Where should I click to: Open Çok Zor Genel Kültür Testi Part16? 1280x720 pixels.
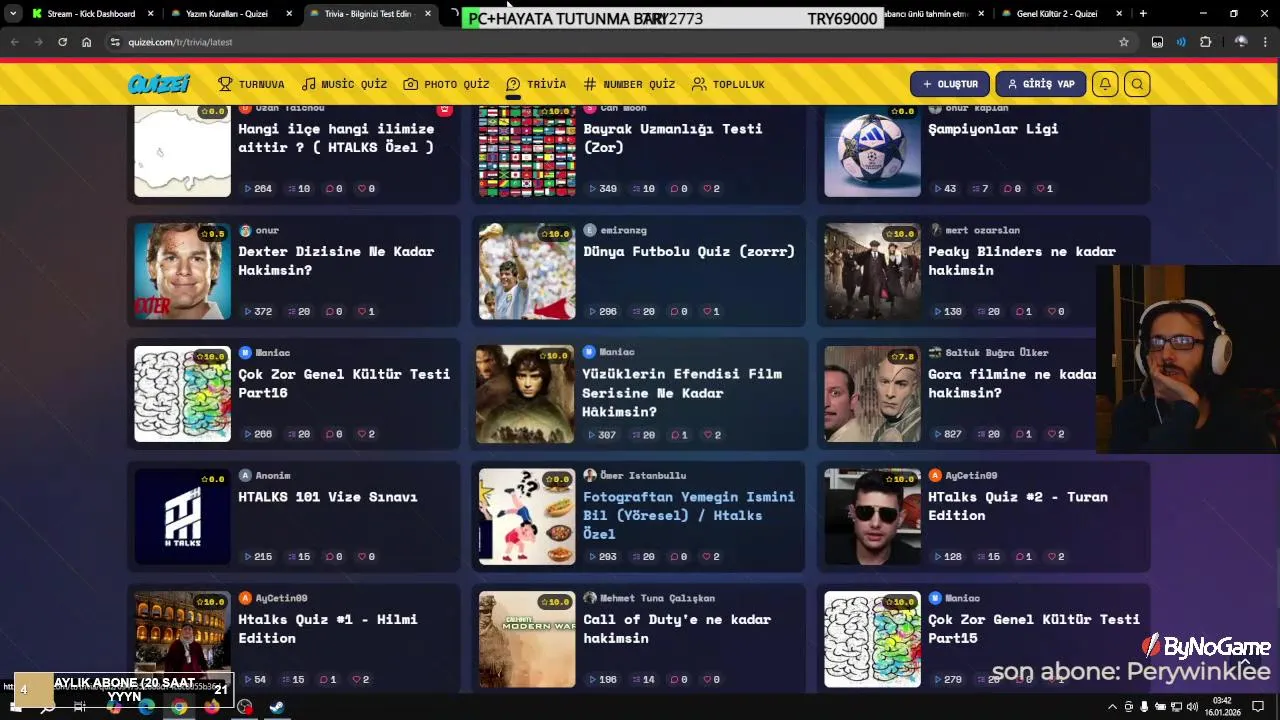pyautogui.click(x=344, y=383)
